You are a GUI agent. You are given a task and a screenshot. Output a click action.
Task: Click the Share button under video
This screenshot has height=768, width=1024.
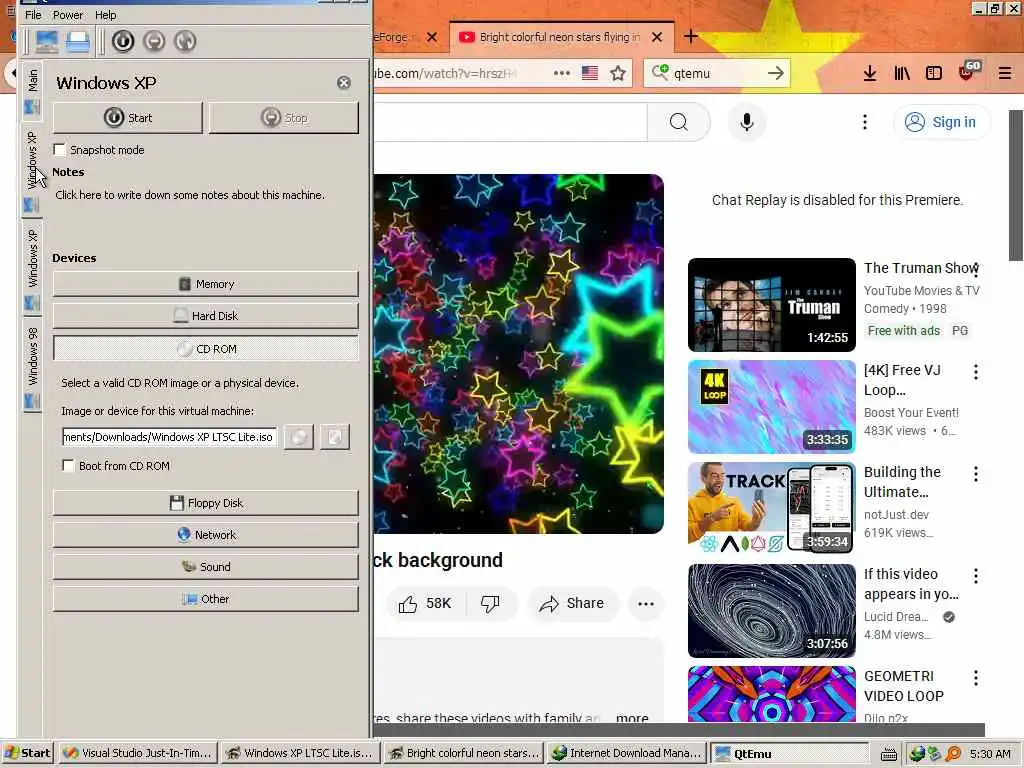tap(572, 603)
